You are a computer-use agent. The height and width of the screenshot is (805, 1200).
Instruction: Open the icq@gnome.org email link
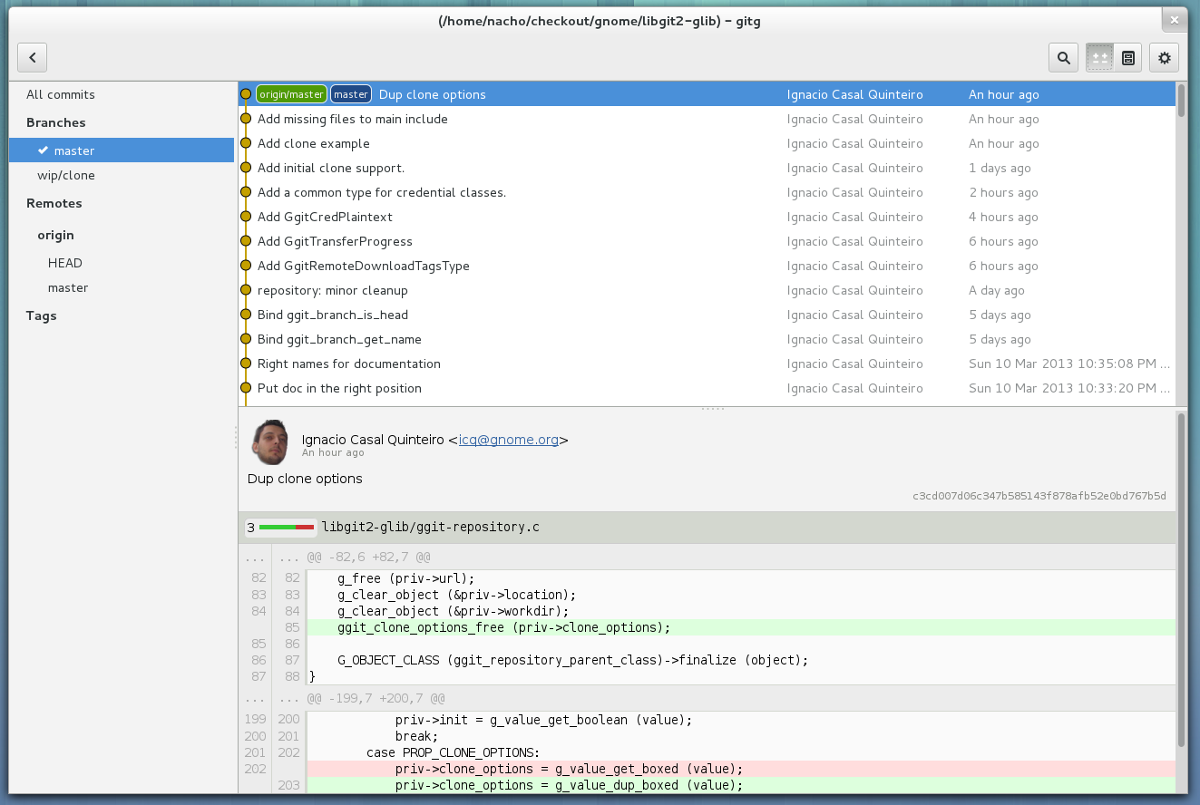pyautogui.click(x=509, y=439)
